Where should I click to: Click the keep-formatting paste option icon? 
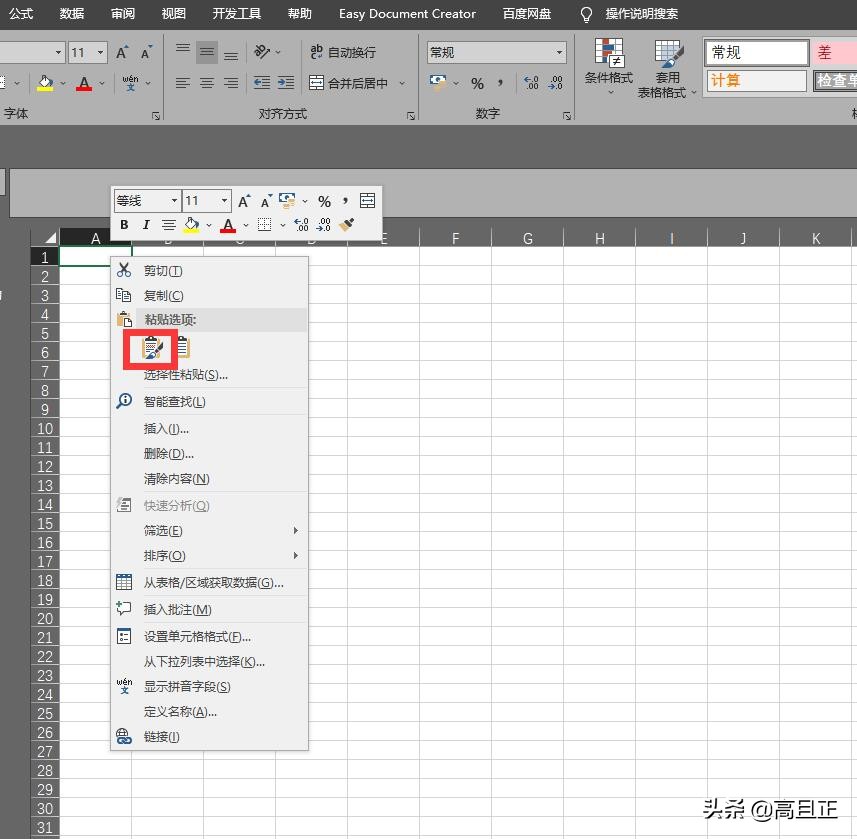tap(152, 347)
